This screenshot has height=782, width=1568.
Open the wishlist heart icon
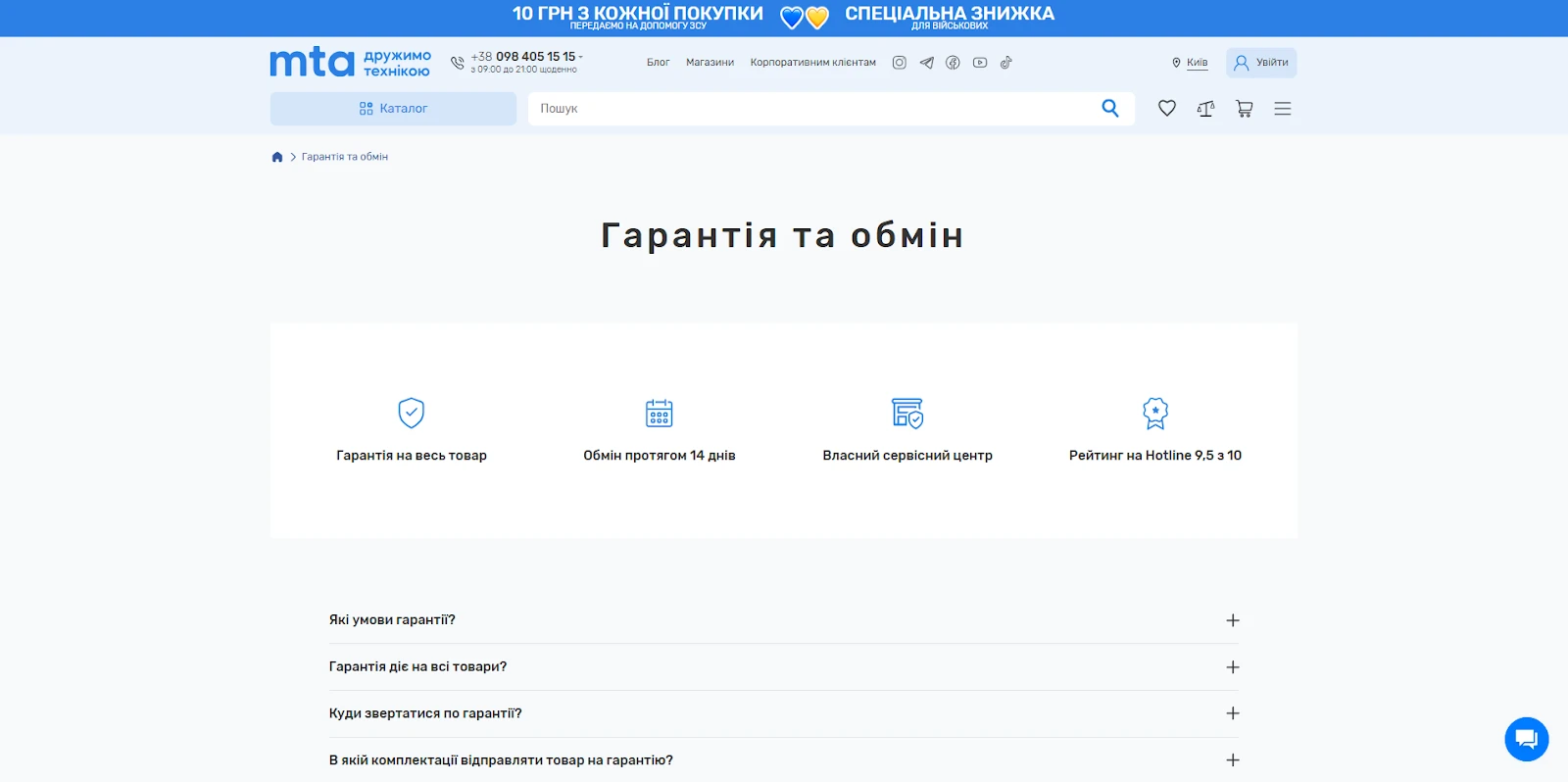pyautogui.click(x=1166, y=109)
